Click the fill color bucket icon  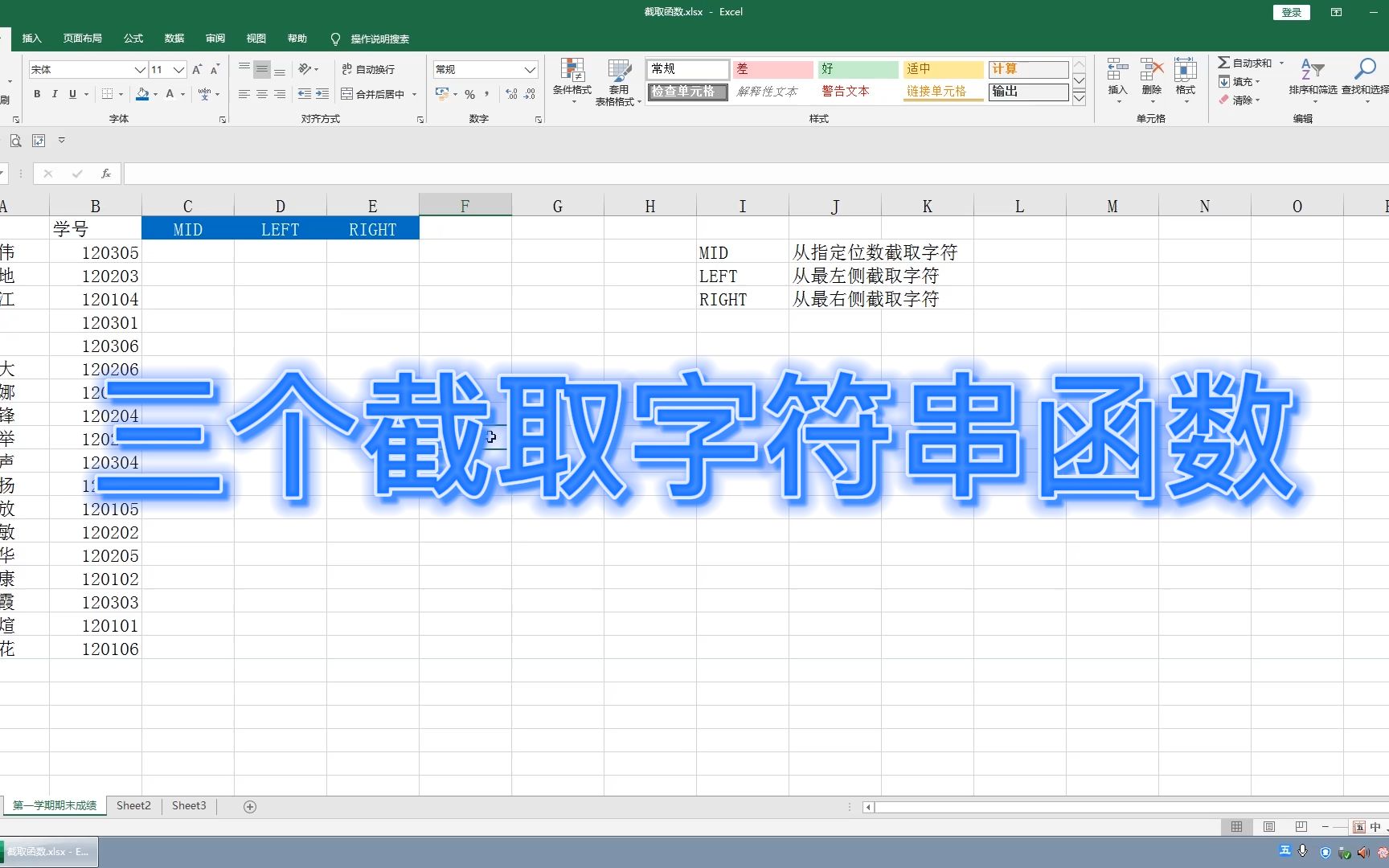coord(142,94)
